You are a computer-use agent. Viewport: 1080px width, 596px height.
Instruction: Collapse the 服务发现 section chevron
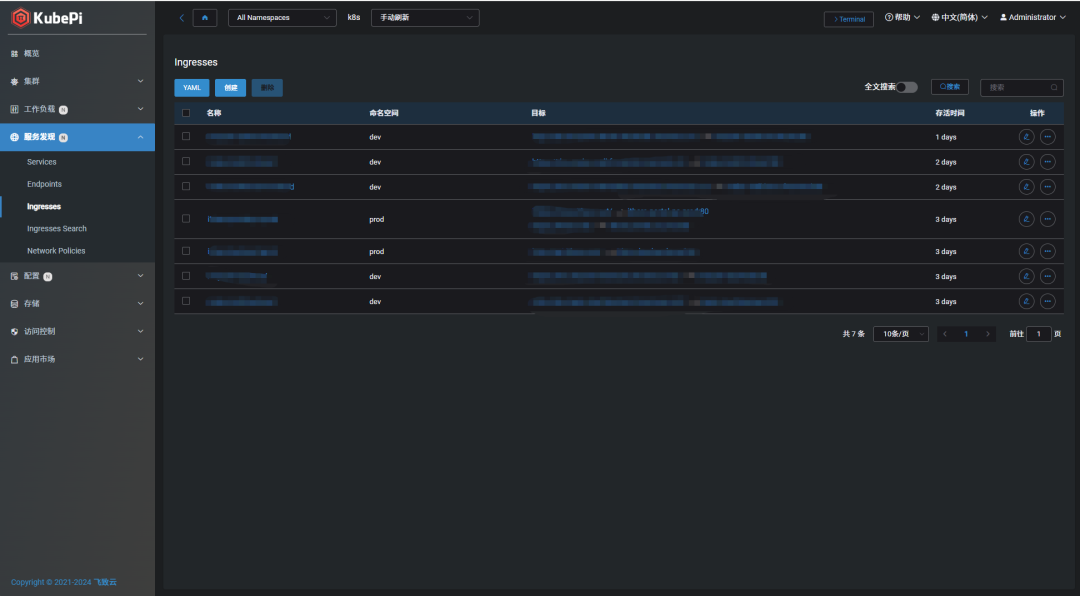(141, 137)
